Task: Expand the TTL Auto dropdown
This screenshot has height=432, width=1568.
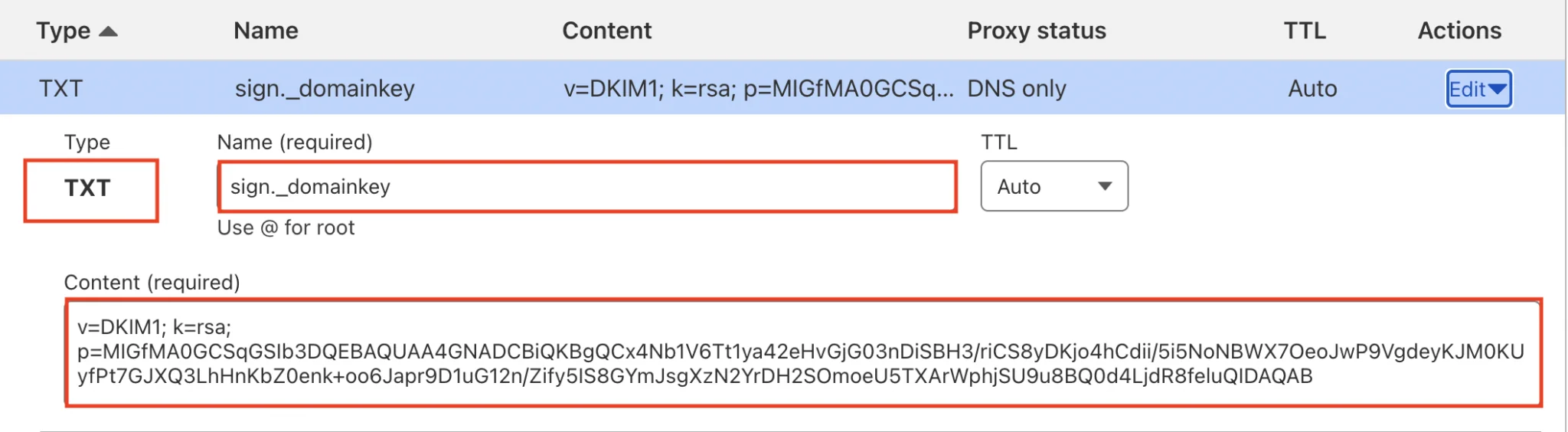Action: [1054, 186]
